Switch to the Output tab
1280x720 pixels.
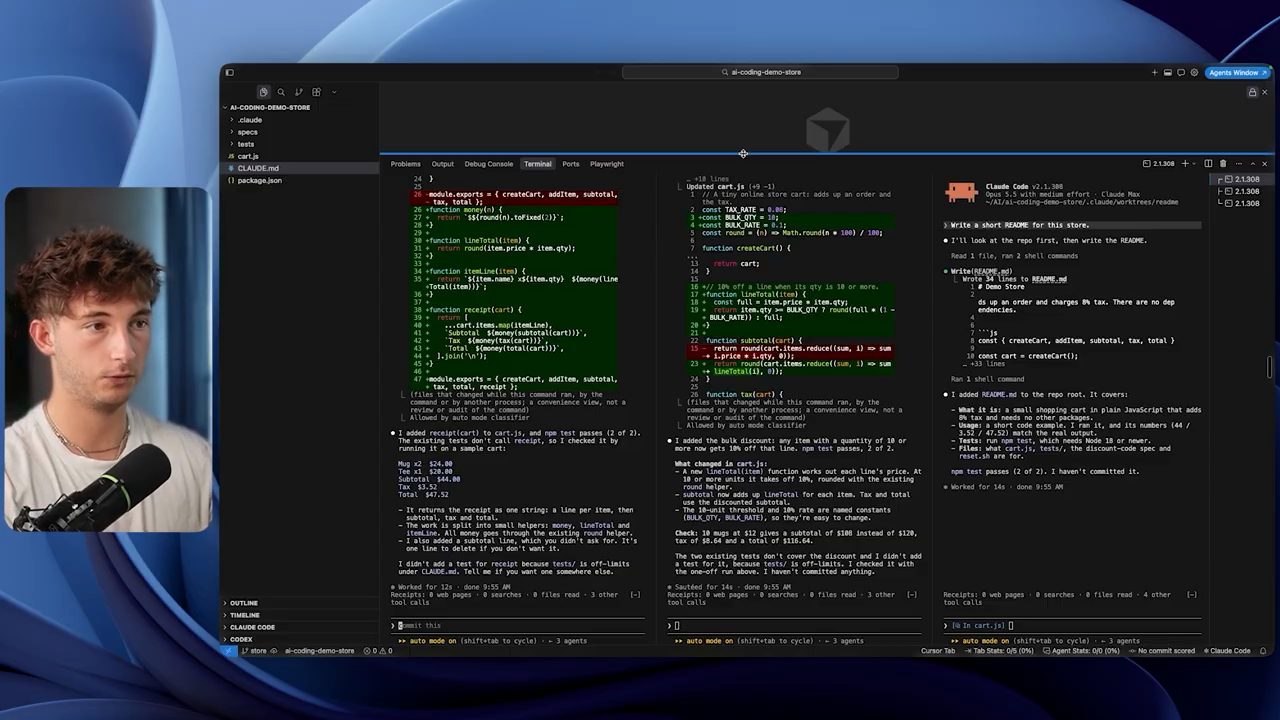[x=443, y=164]
